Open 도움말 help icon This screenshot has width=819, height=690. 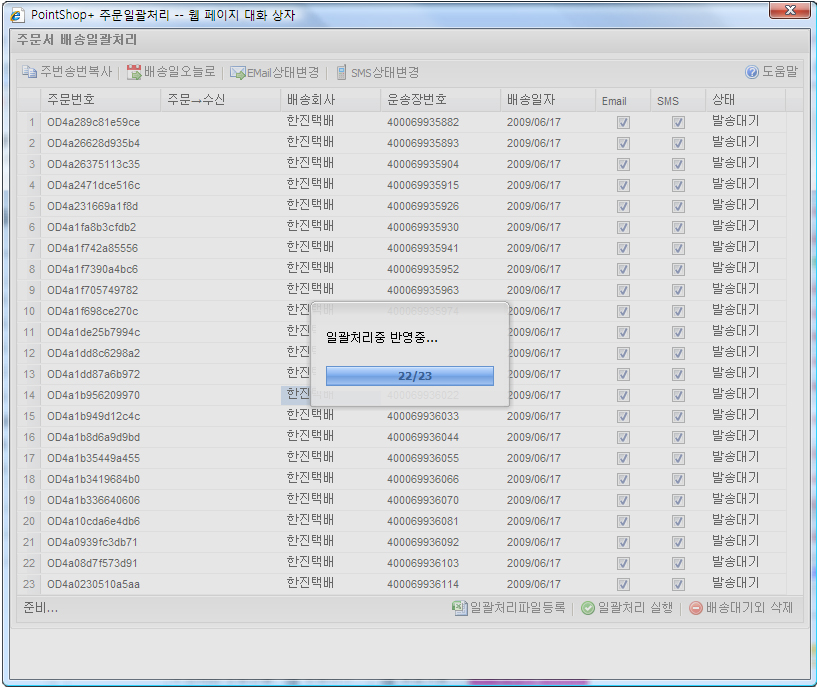coord(752,72)
